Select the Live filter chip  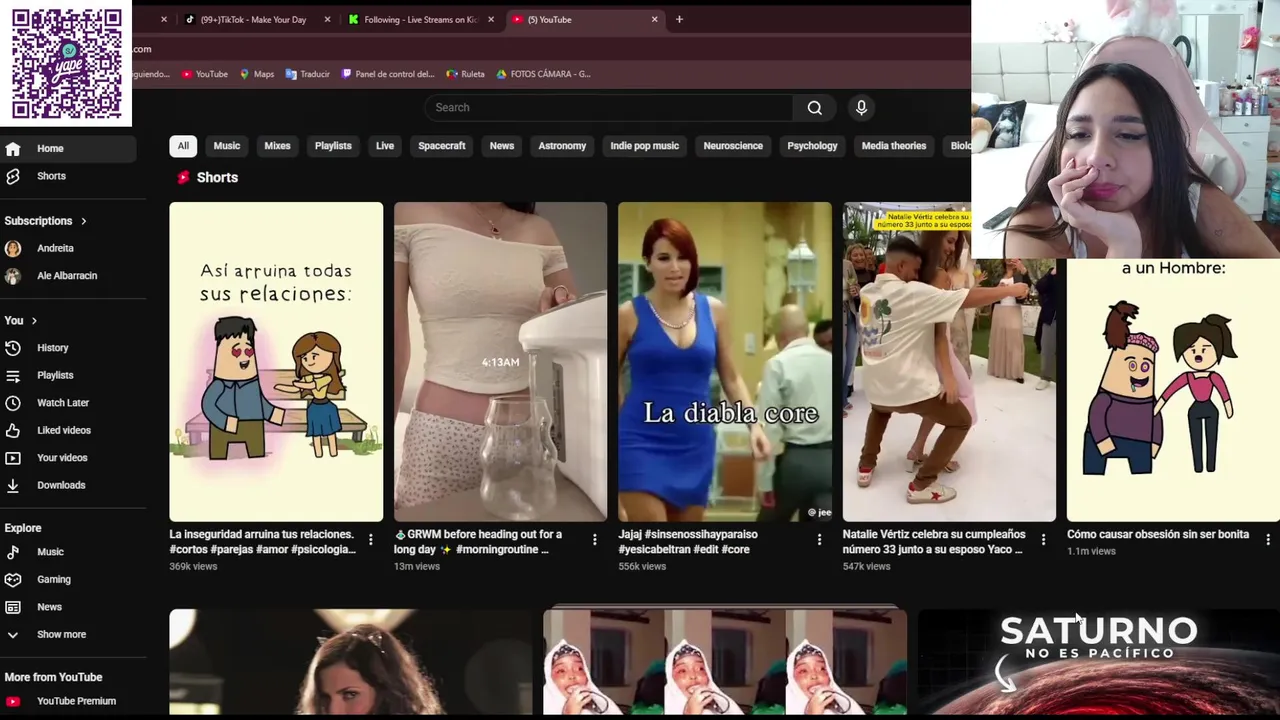385,146
